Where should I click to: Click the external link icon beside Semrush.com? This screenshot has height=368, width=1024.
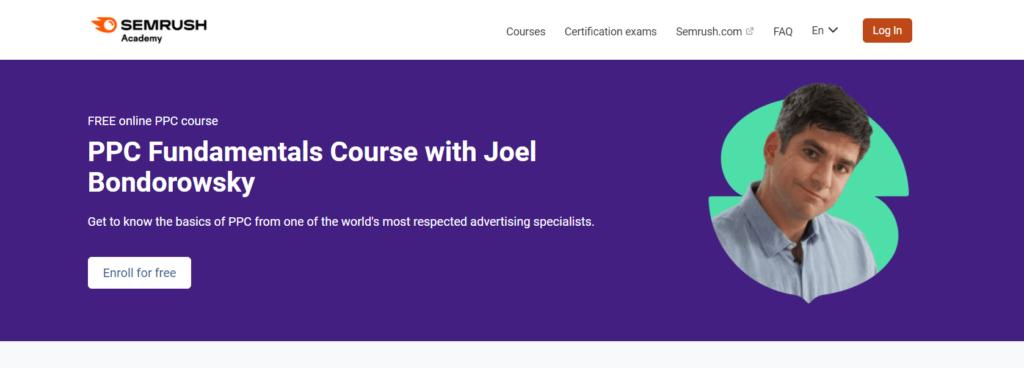[750, 31]
